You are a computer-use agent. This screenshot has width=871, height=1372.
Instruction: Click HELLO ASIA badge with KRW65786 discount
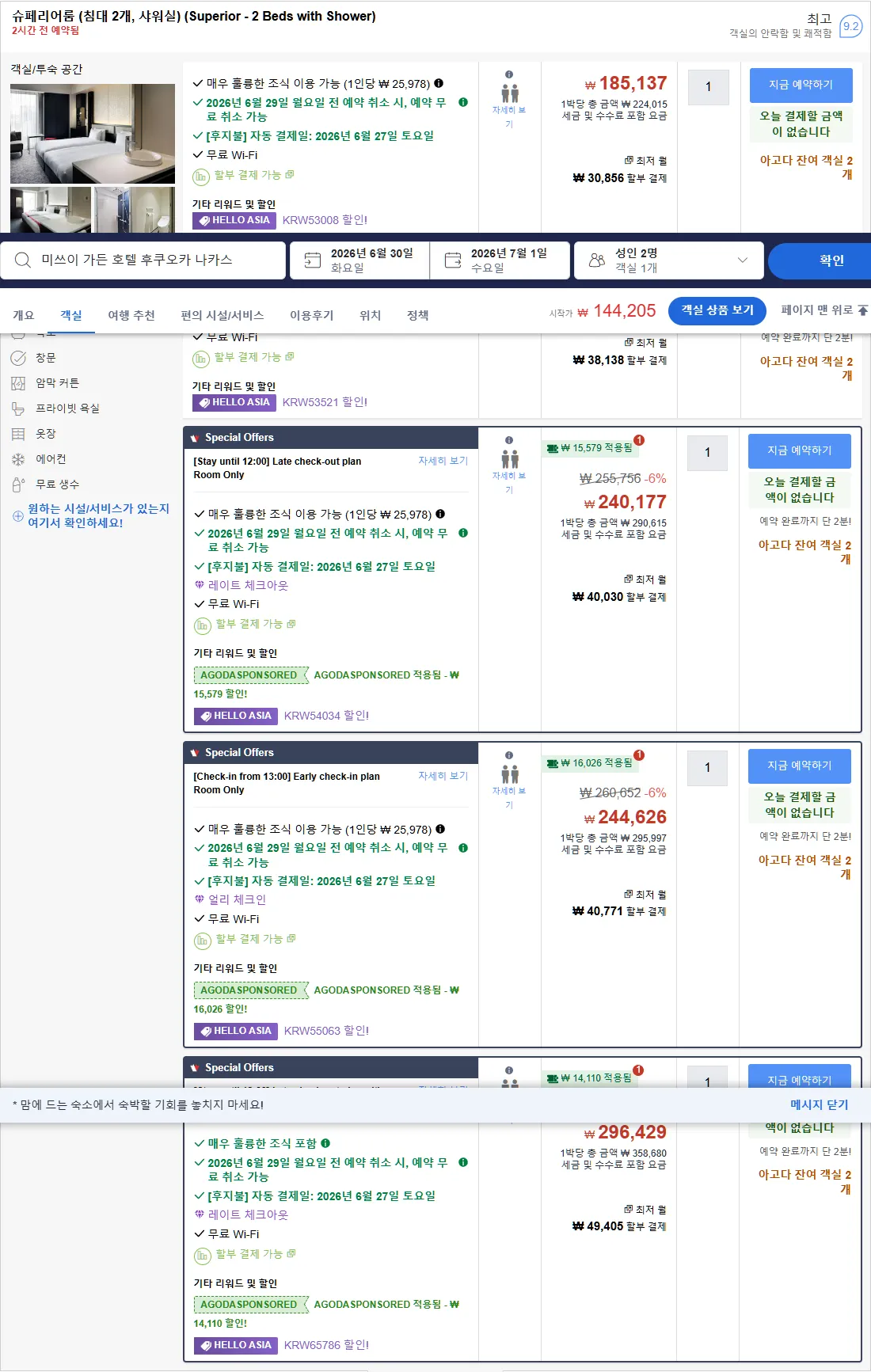click(235, 1345)
